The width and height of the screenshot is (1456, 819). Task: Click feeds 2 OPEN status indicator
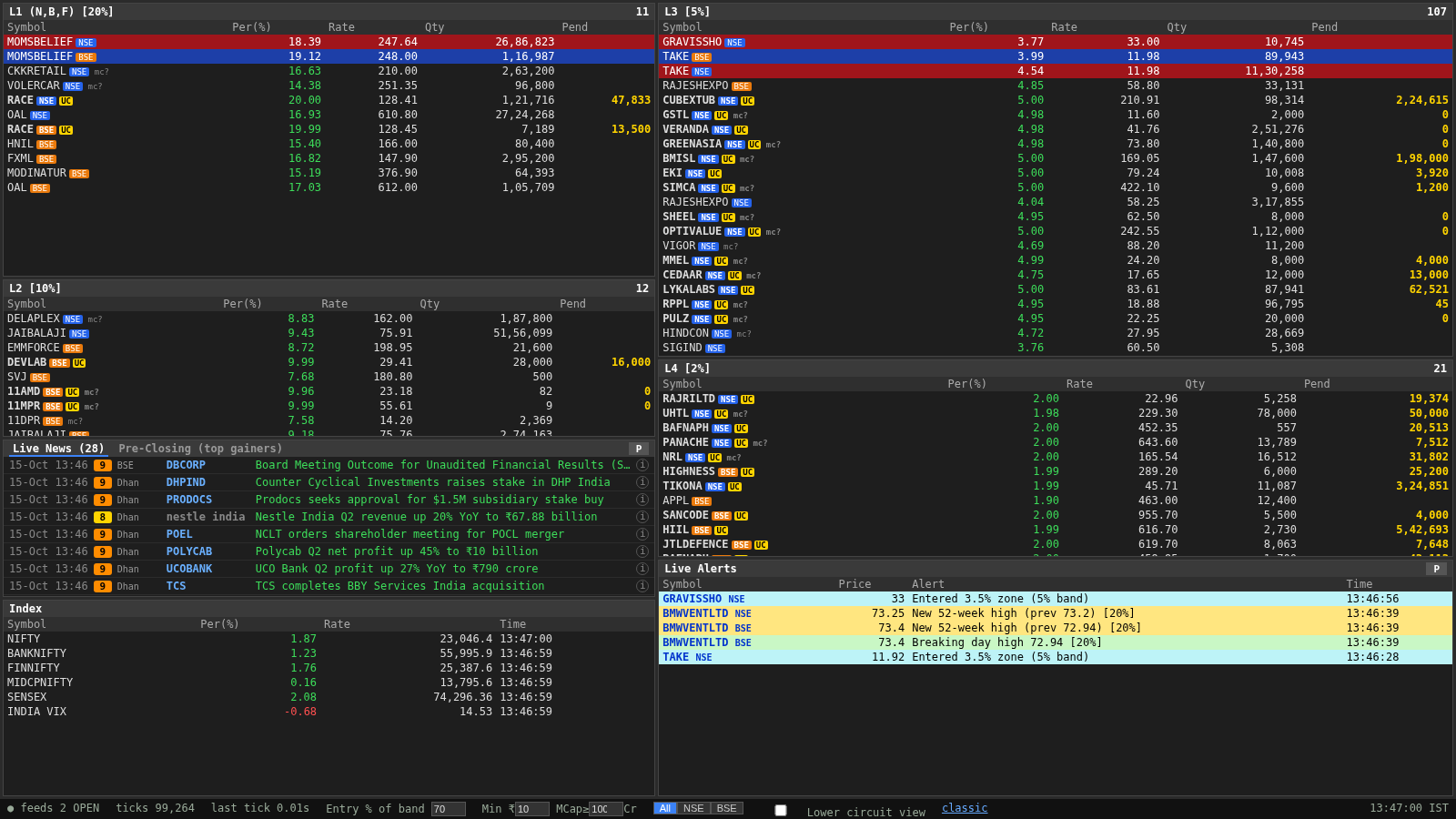[x=54, y=808]
